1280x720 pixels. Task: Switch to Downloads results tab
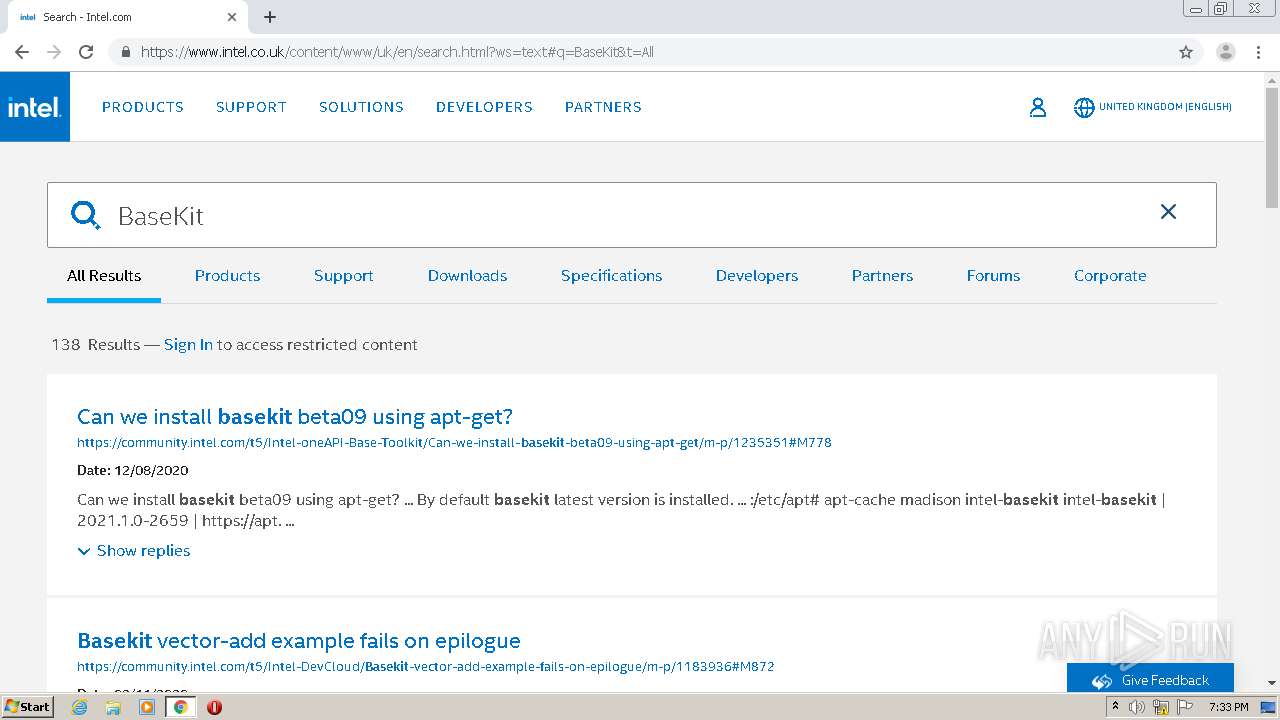coord(467,276)
